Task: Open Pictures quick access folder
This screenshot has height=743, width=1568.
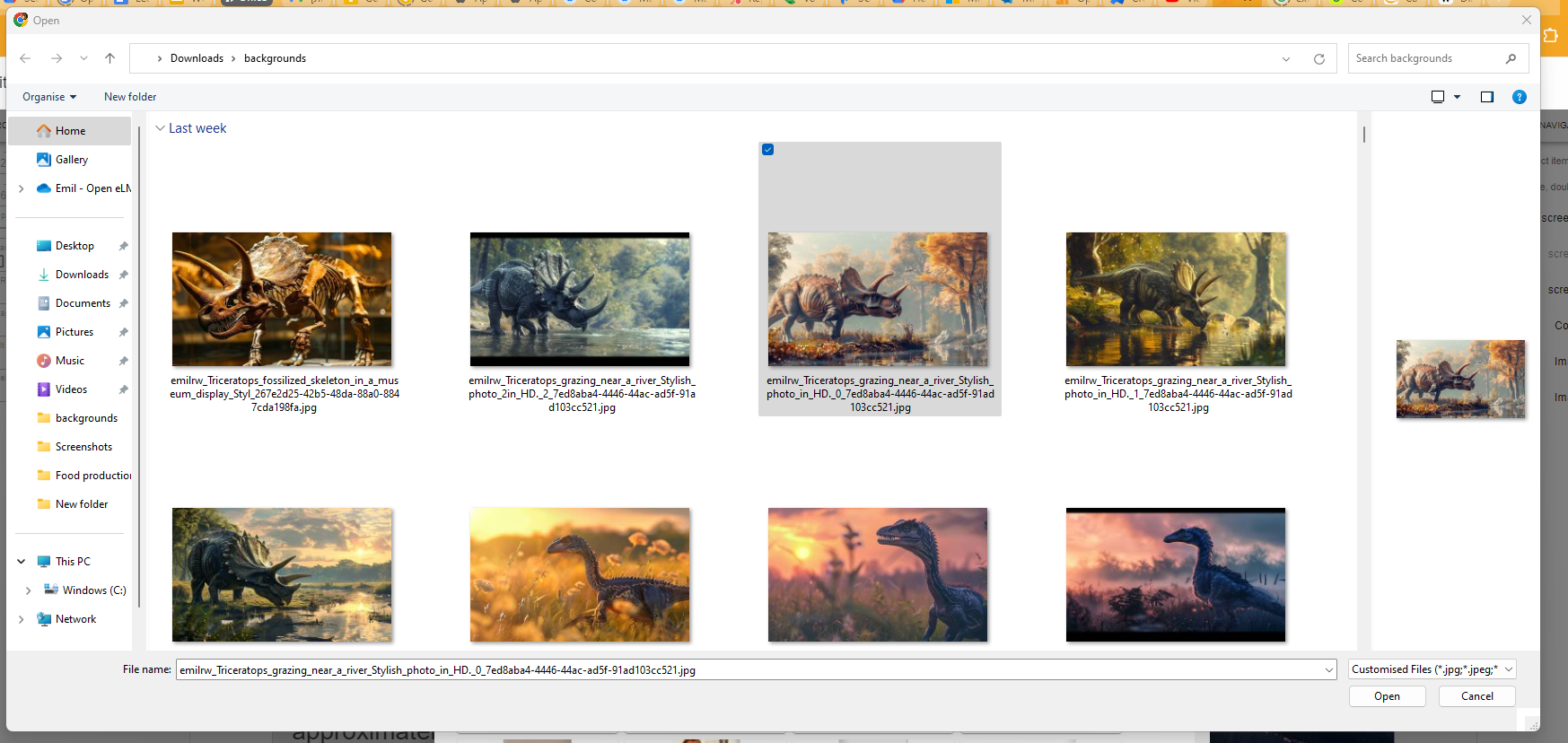Action: 74,332
